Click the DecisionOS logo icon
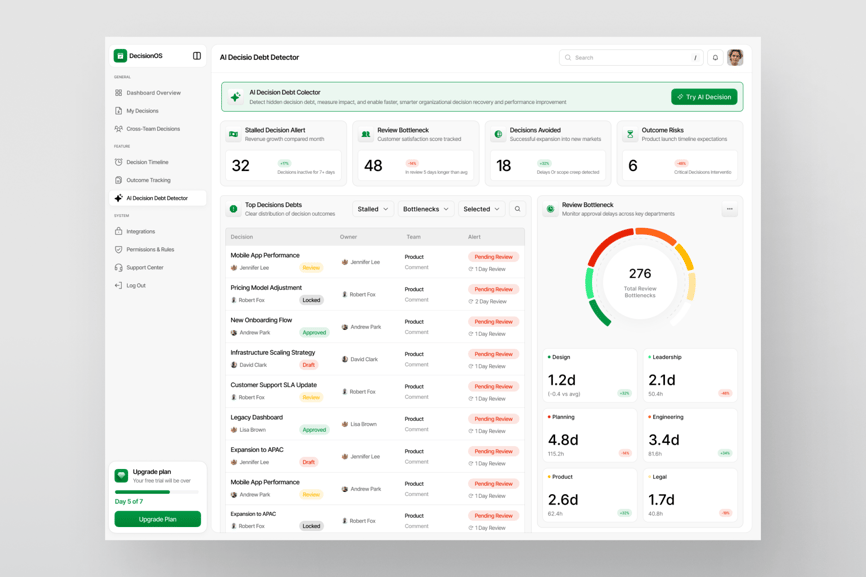The width and height of the screenshot is (866, 577). click(120, 56)
